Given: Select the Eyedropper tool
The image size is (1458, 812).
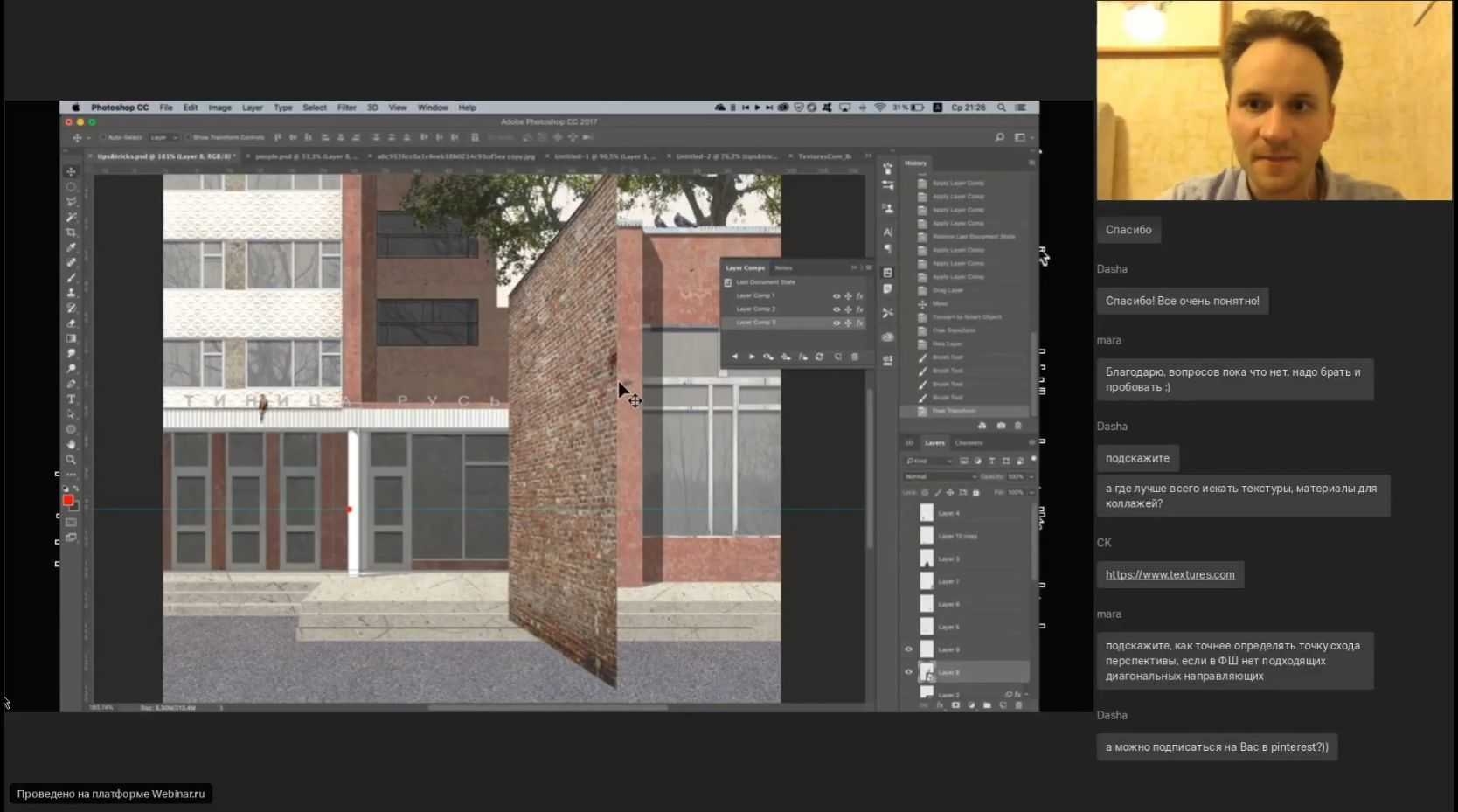Looking at the screenshot, I should tap(72, 247).
